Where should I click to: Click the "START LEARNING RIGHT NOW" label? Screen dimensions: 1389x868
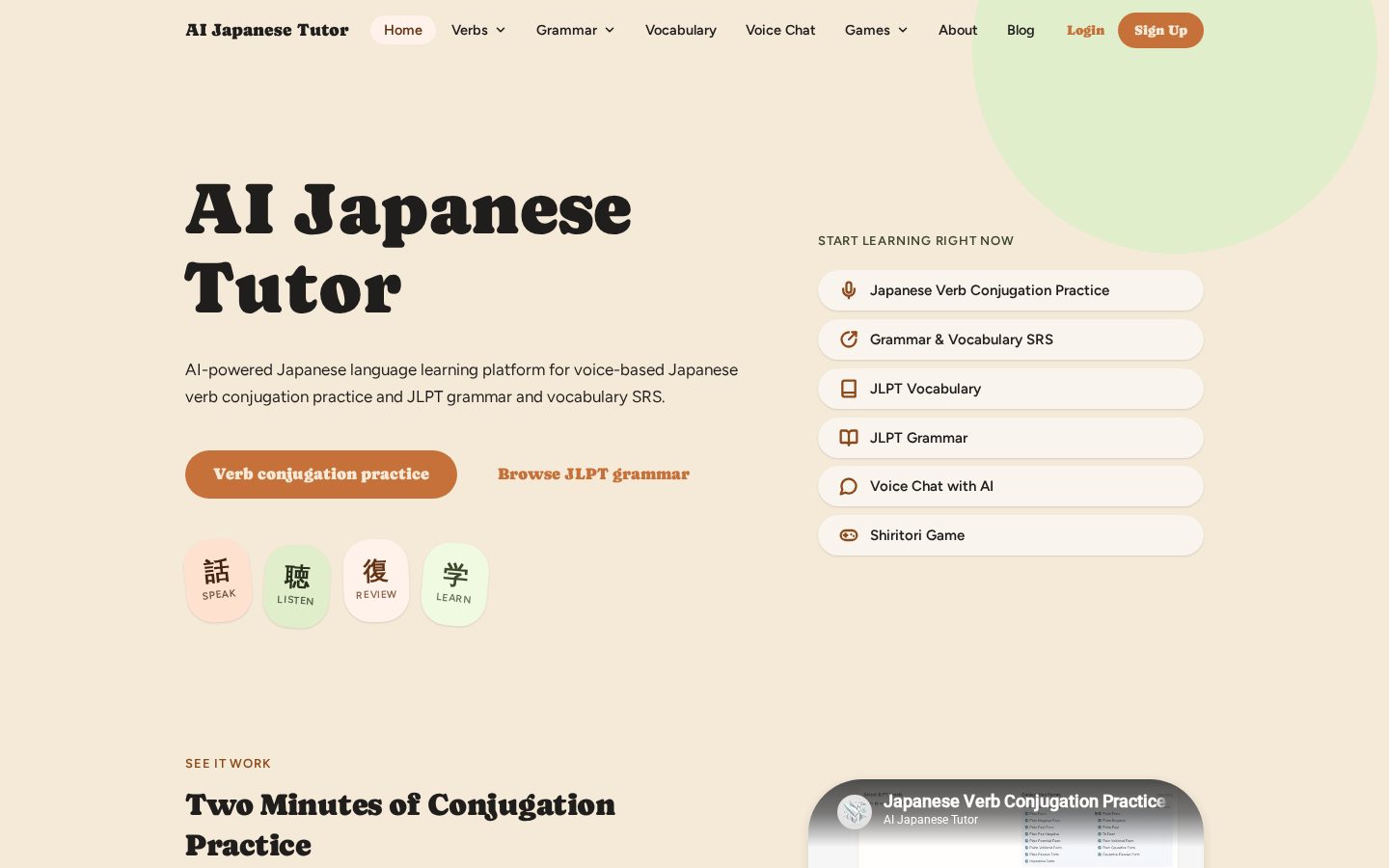pos(915,241)
